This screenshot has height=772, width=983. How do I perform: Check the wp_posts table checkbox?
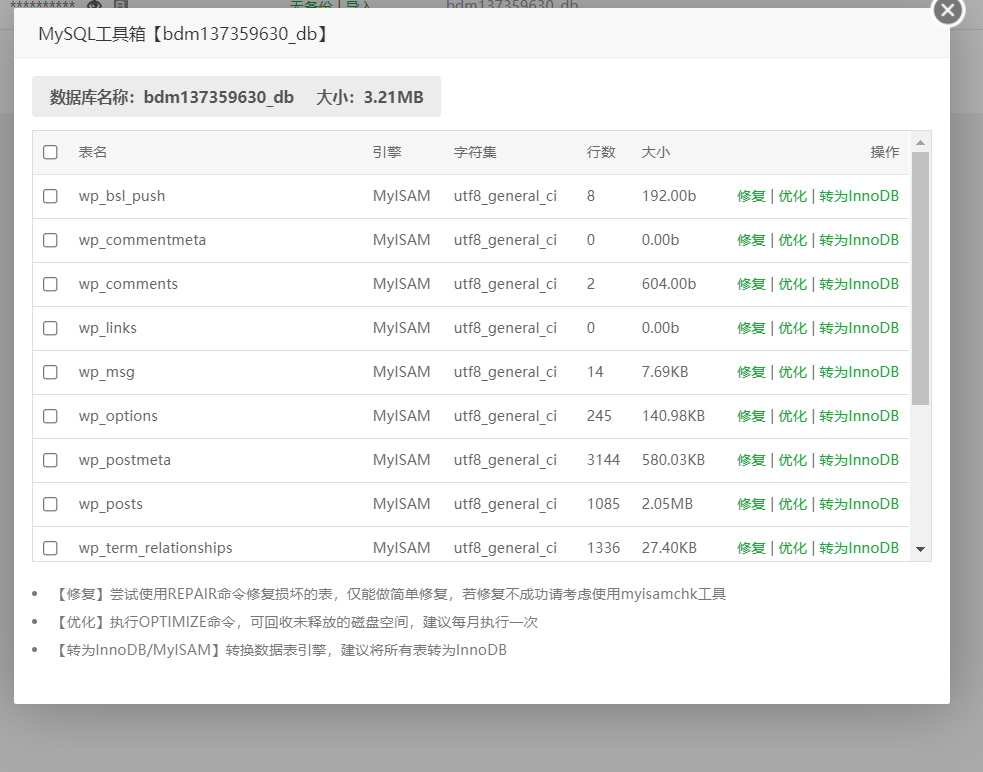(50, 504)
